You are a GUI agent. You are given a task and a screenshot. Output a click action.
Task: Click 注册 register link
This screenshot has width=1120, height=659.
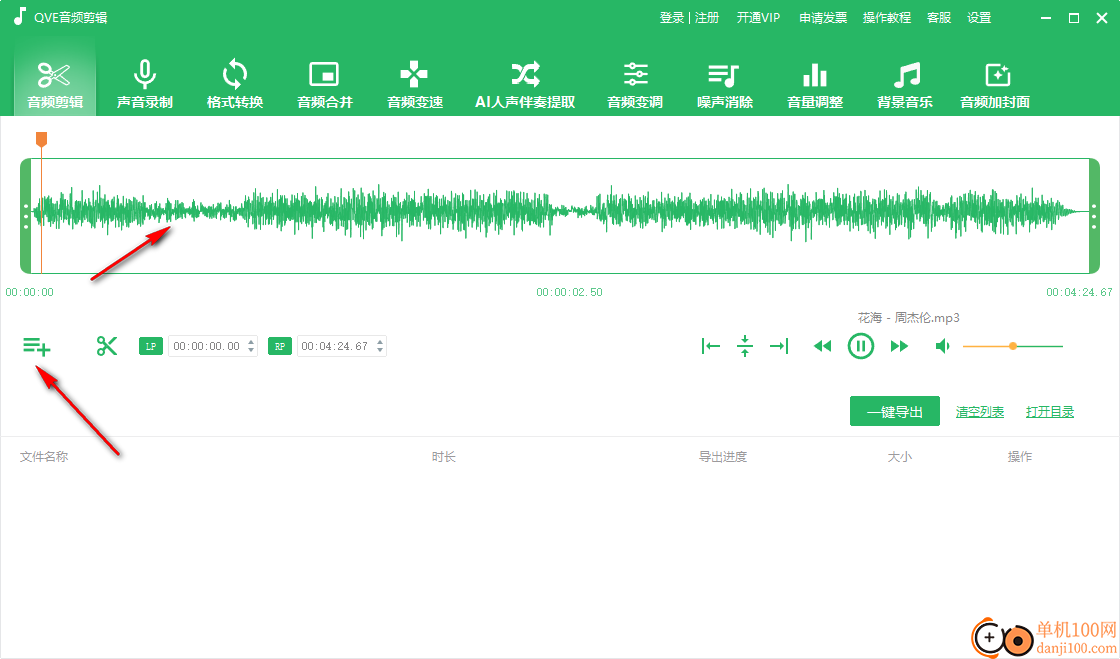click(706, 18)
